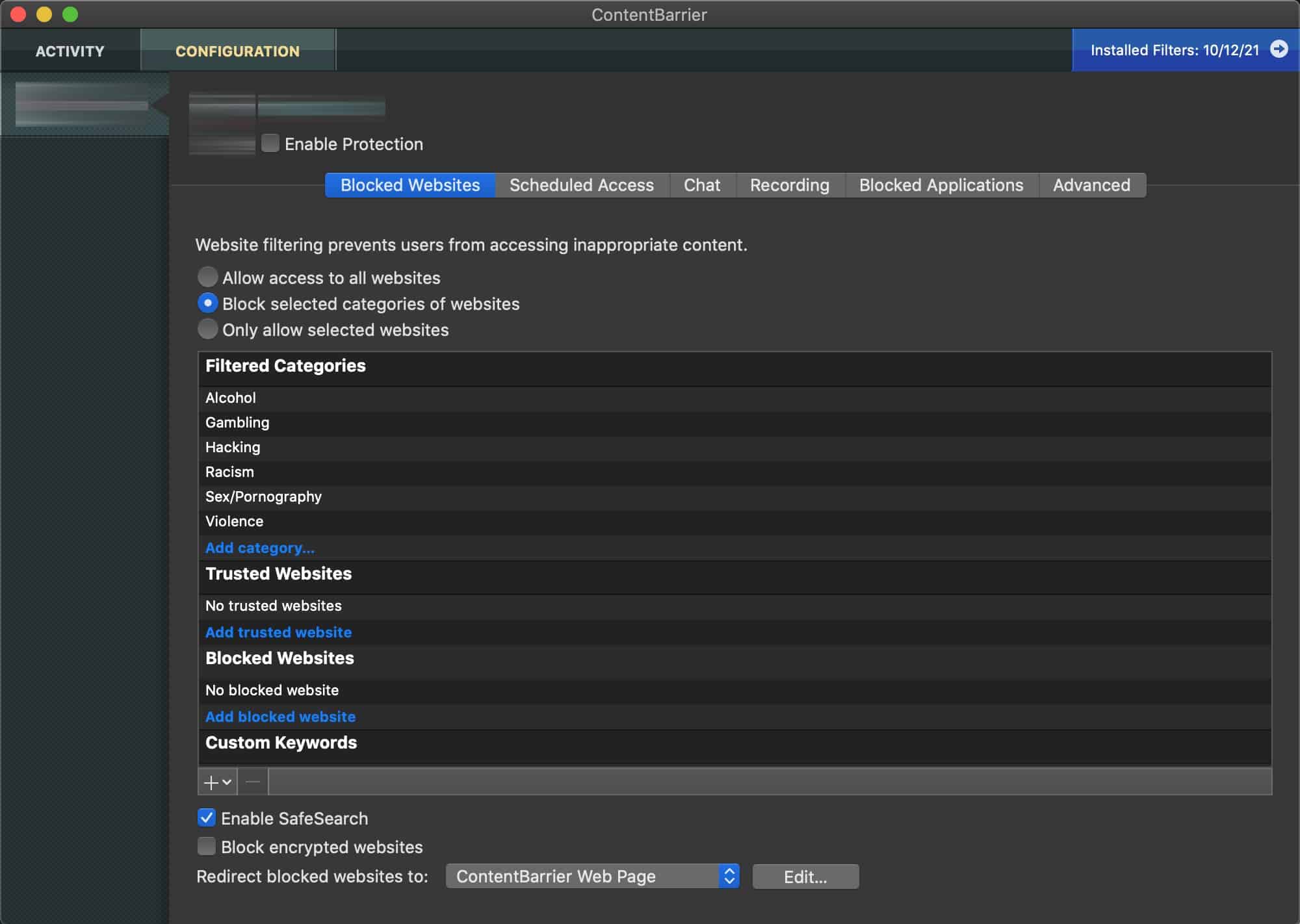Click the Installed Filters banner
The width and height of the screenshot is (1300, 924).
[1186, 50]
